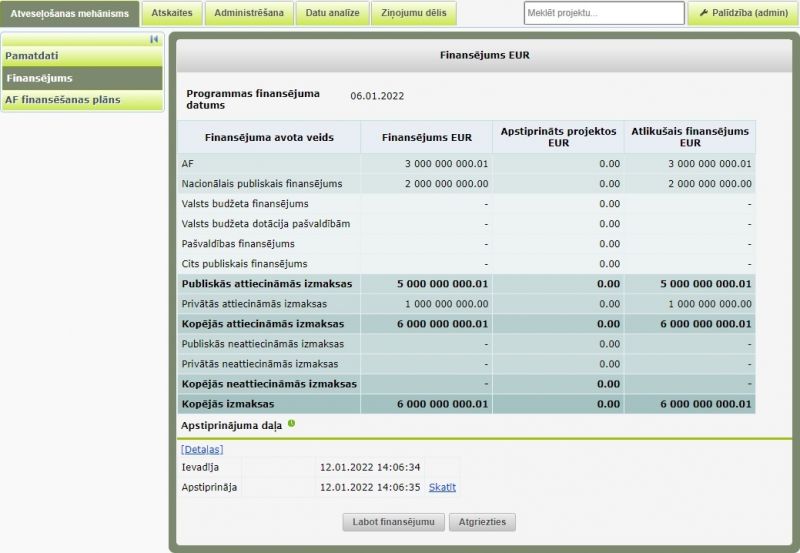The width and height of the screenshot is (800, 553).
Task: Click green status icon beside Apstiprinājuma daļa
Action: click(292, 424)
